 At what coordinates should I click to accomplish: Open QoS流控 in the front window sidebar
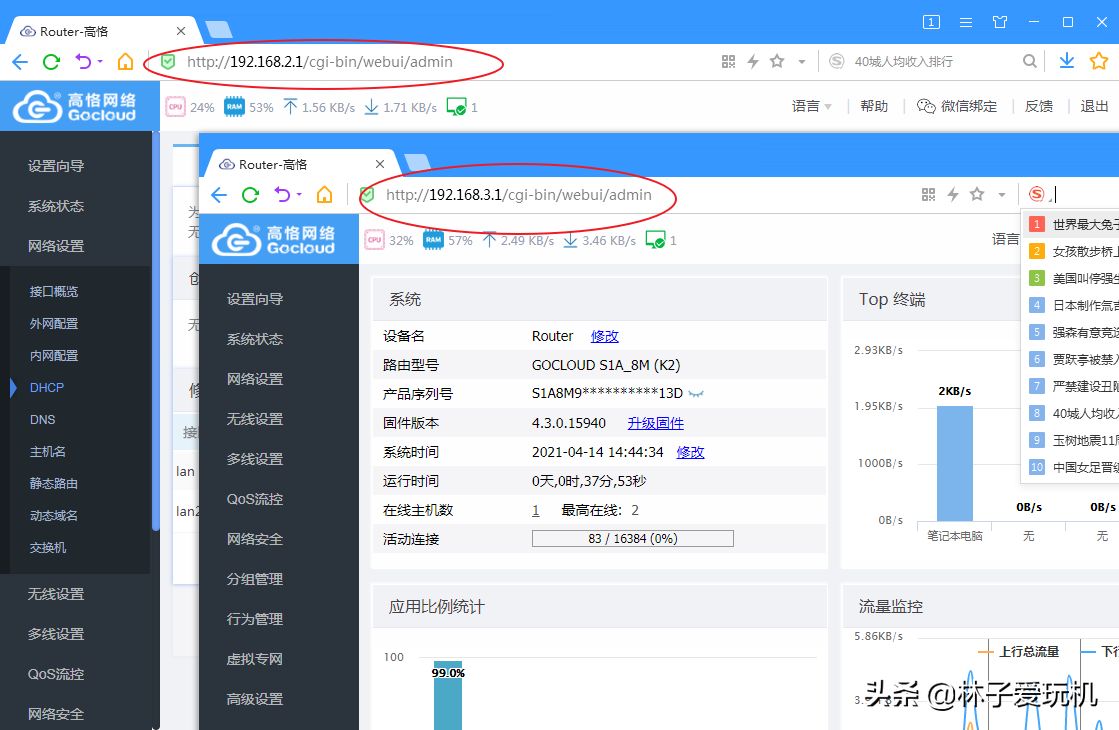(x=255, y=499)
